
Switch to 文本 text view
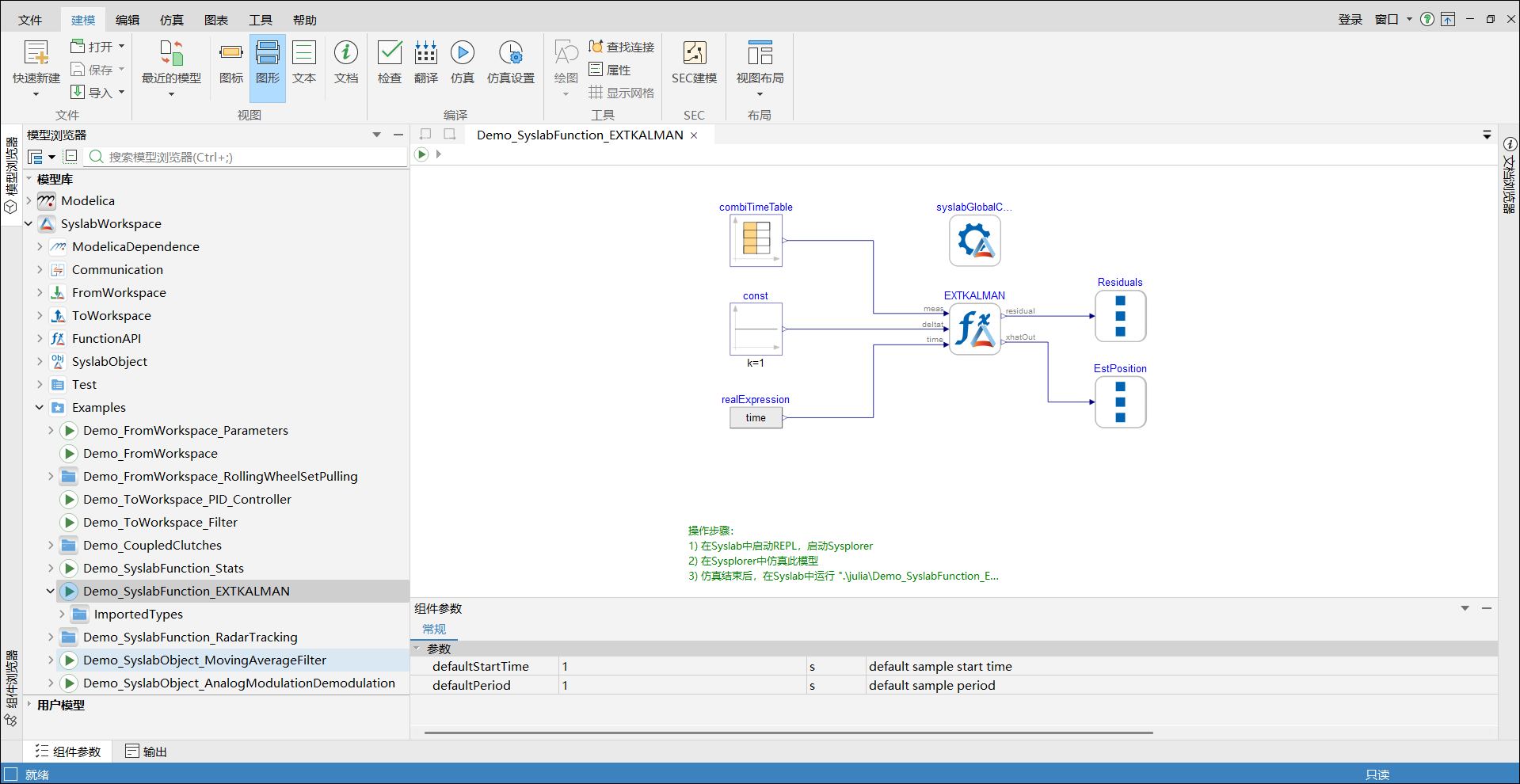304,62
